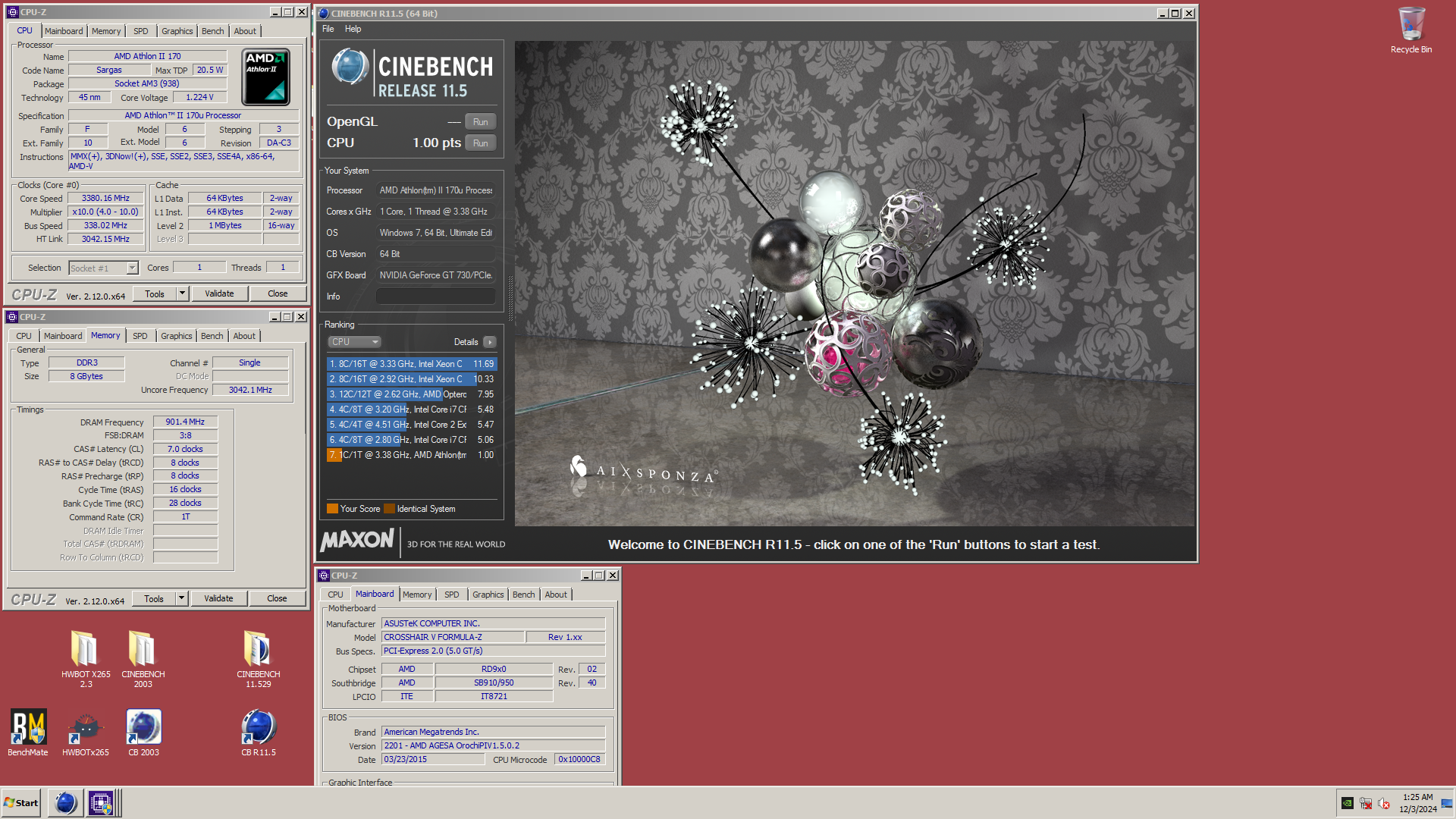Click the Core Speed value 3380.16 MHz
This screenshot has width=1456, height=819.
coord(106,199)
